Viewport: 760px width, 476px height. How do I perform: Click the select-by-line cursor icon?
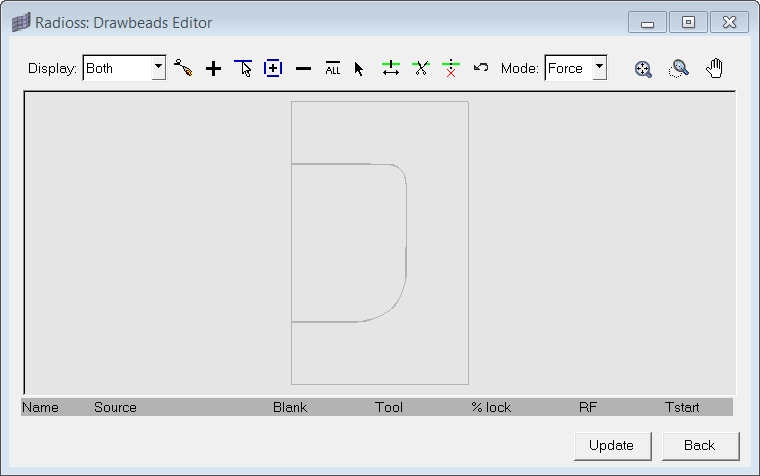[243, 69]
